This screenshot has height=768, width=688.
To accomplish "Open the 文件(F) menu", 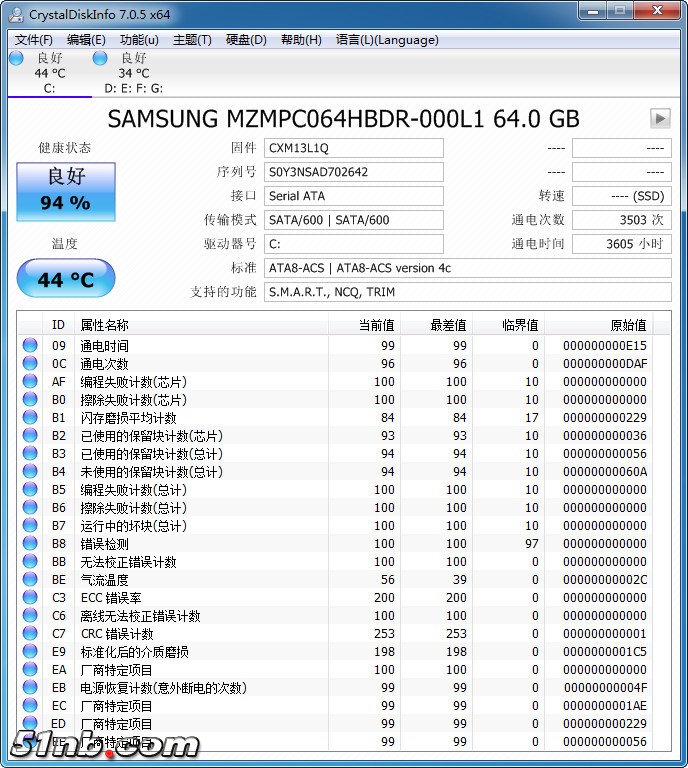I will pyautogui.click(x=34, y=40).
